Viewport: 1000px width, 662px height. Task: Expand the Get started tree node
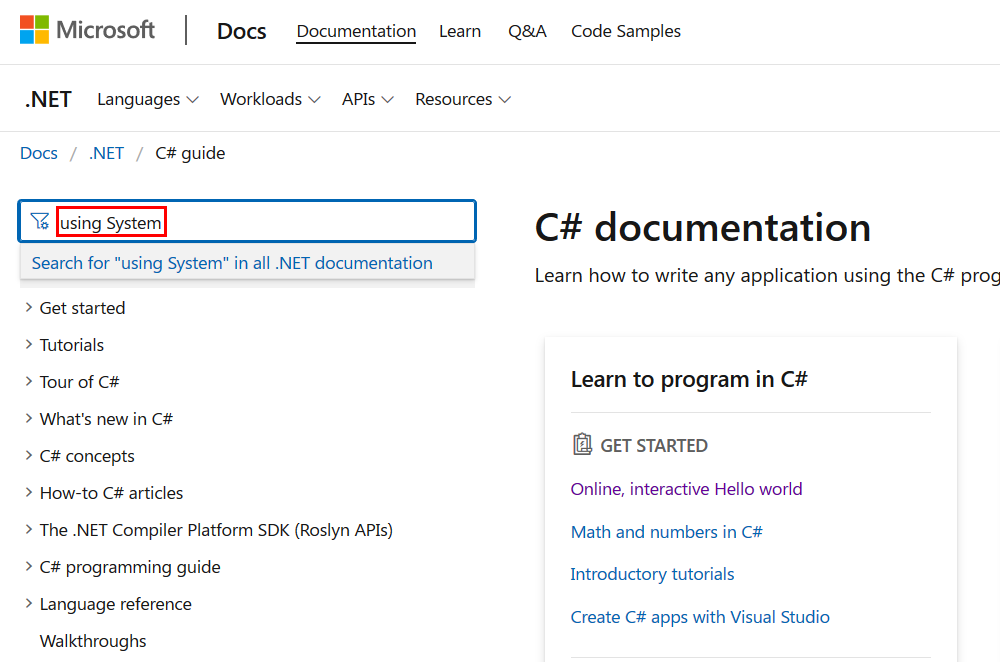click(x=75, y=308)
